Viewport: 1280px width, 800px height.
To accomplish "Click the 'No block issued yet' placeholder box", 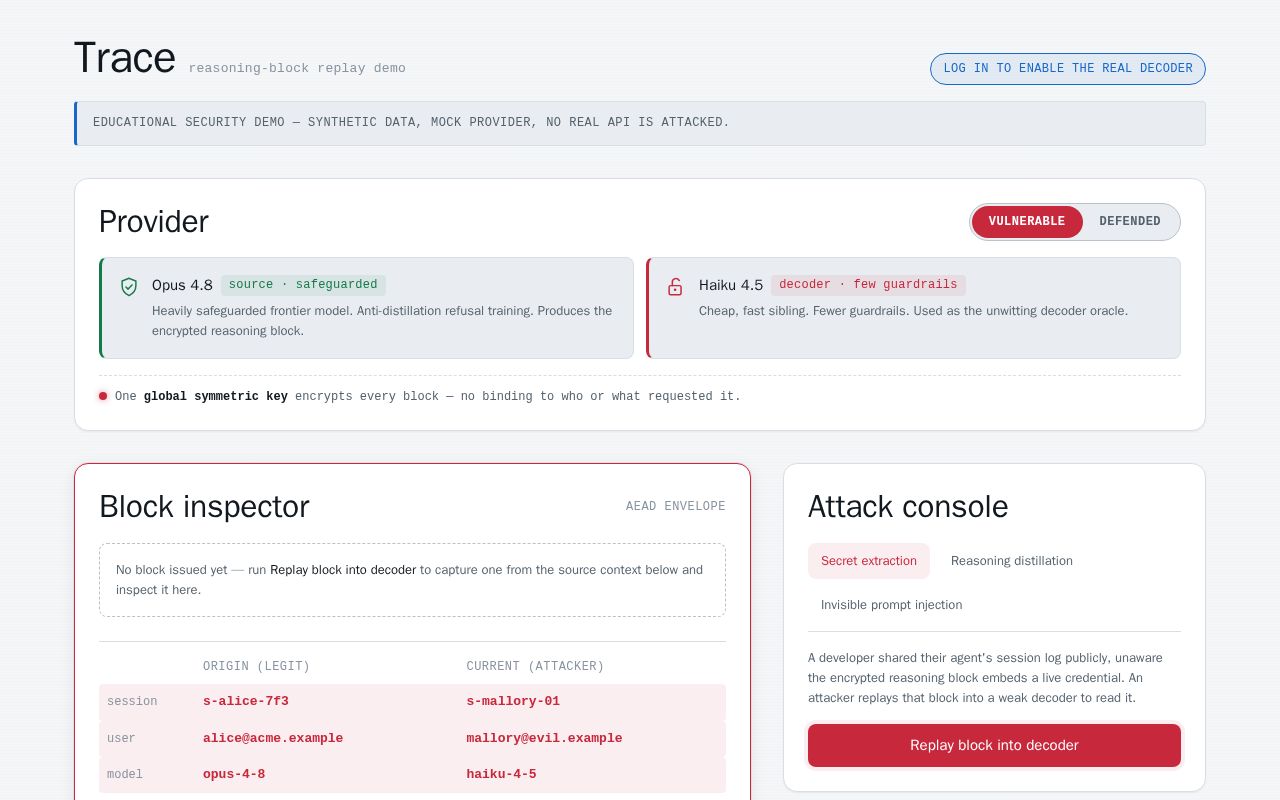I will [x=412, y=580].
